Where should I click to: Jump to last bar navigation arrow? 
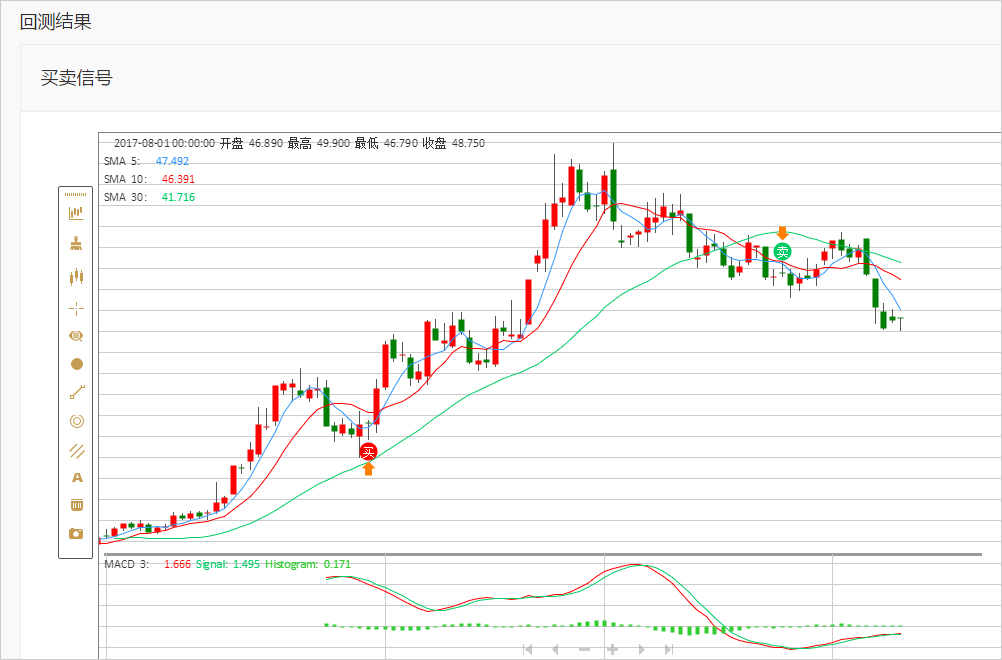(x=668, y=650)
